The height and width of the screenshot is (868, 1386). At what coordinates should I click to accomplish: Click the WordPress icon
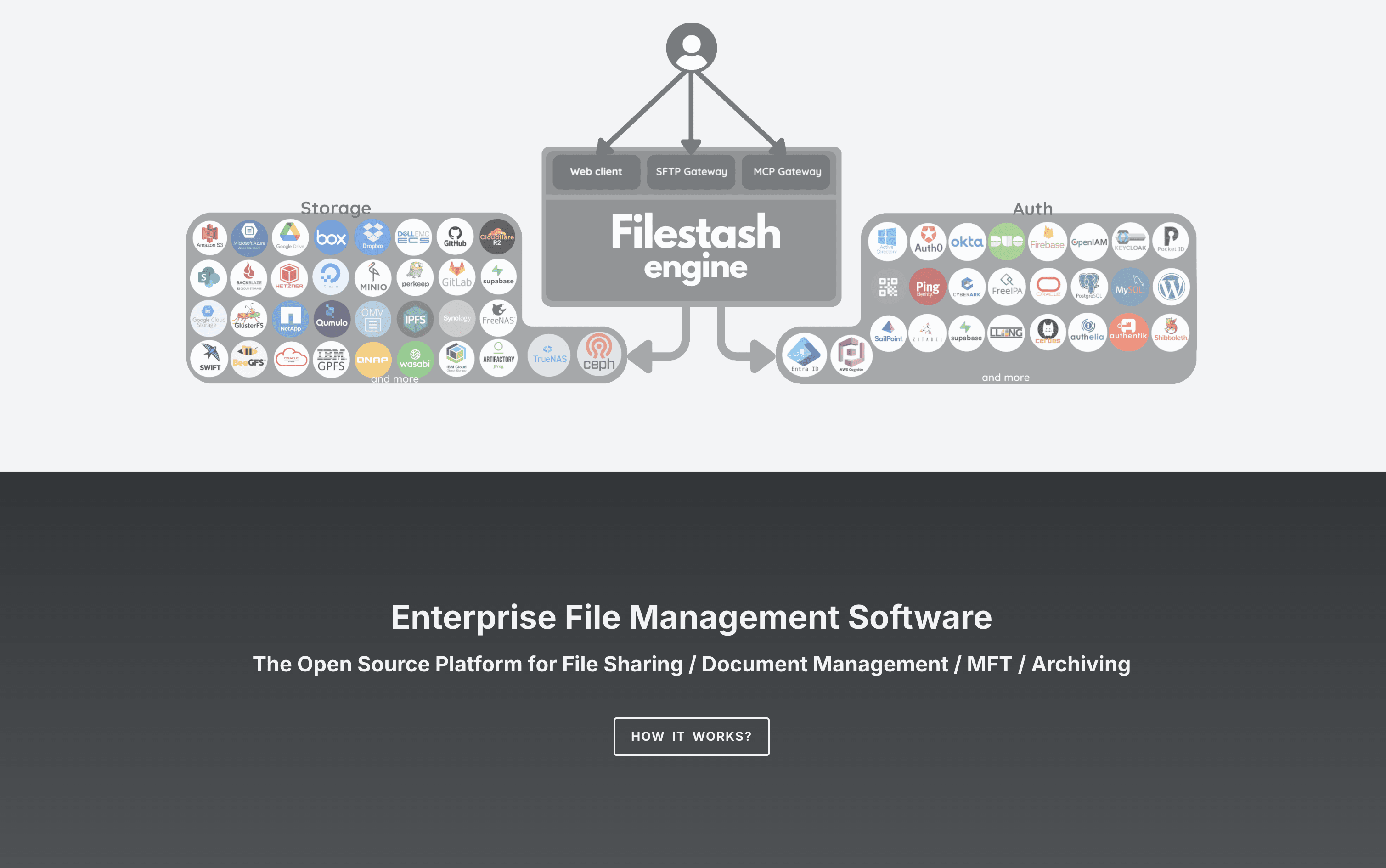pyautogui.click(x=1171, y=287)
